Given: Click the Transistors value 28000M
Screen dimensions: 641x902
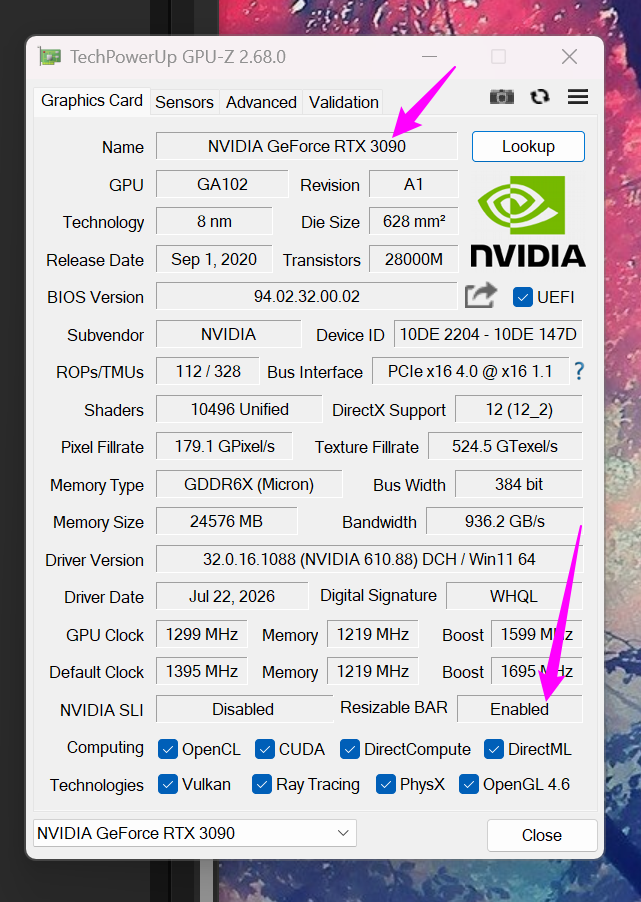Looking at the screenshot, I should [x=414, y=259].
